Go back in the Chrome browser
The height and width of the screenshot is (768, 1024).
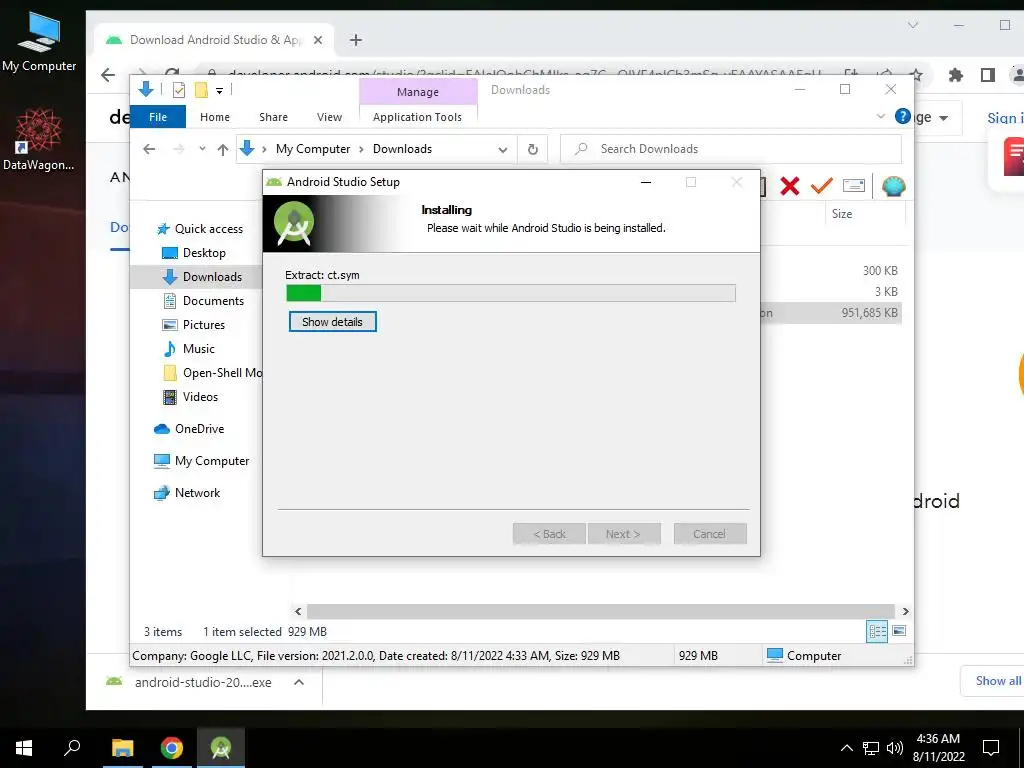click(x=108, y=75)
